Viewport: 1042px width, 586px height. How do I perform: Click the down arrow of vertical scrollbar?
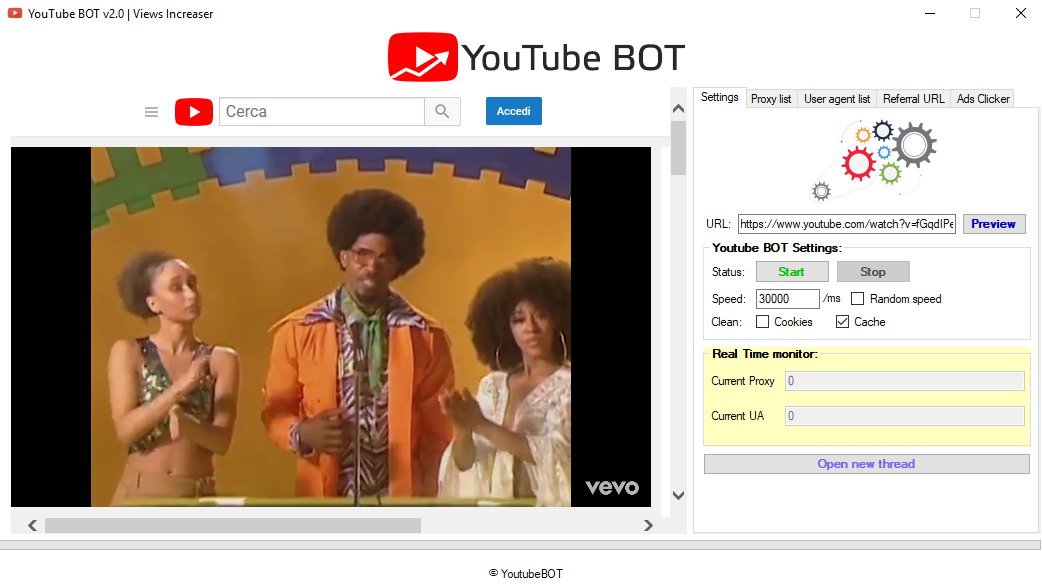coord(678,496)
